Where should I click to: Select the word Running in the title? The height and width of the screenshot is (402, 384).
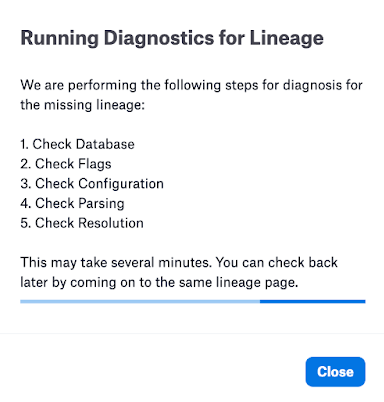point(60,38)
